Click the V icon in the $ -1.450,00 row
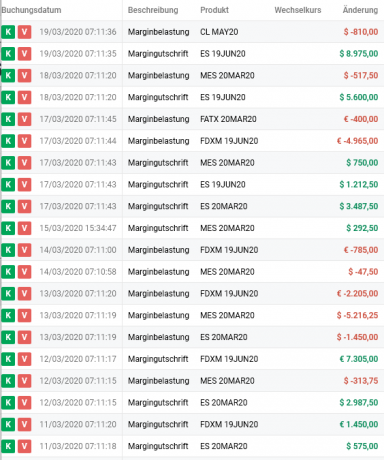Screen dimensions: 384x460 (24, 337)
